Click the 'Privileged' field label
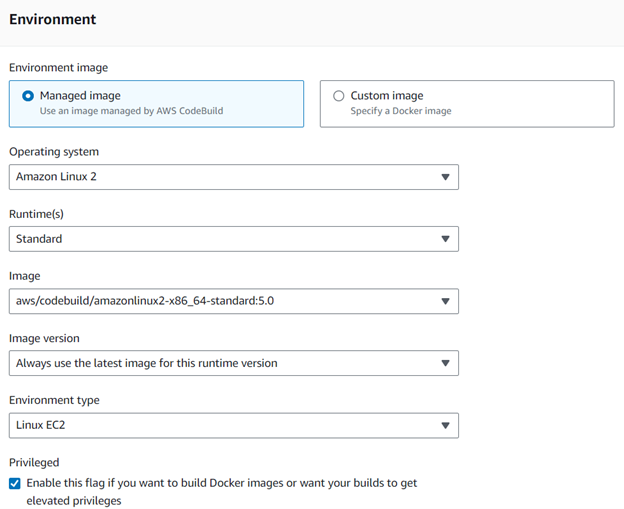Viewport: 624px width, 509px height. coord(32,463)
